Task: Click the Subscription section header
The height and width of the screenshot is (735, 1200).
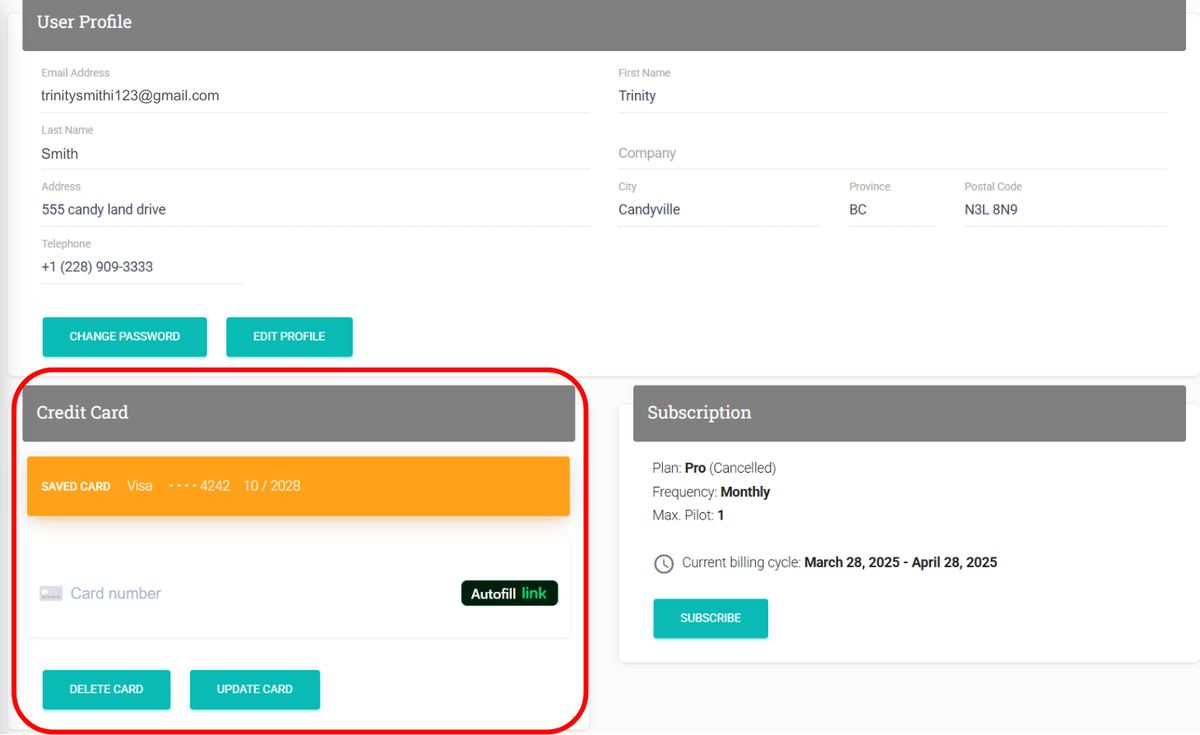Action: 698,412
